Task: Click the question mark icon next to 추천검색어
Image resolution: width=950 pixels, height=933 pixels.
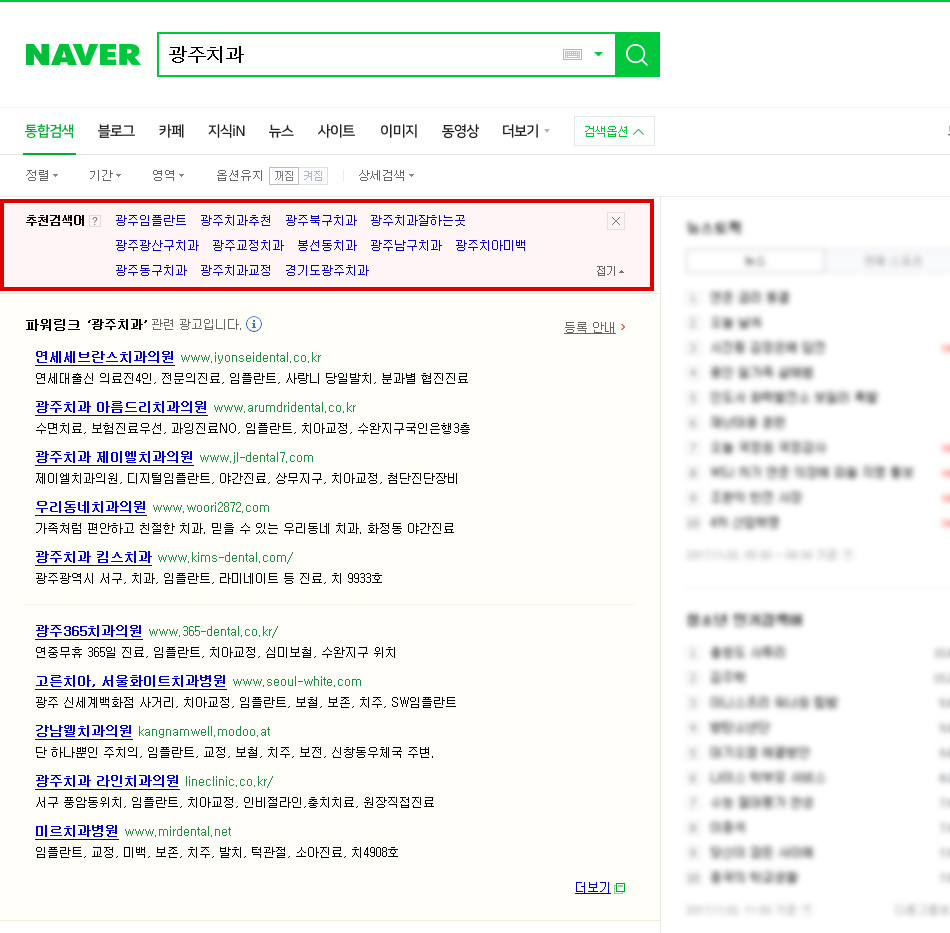Action: coord(93,220)
